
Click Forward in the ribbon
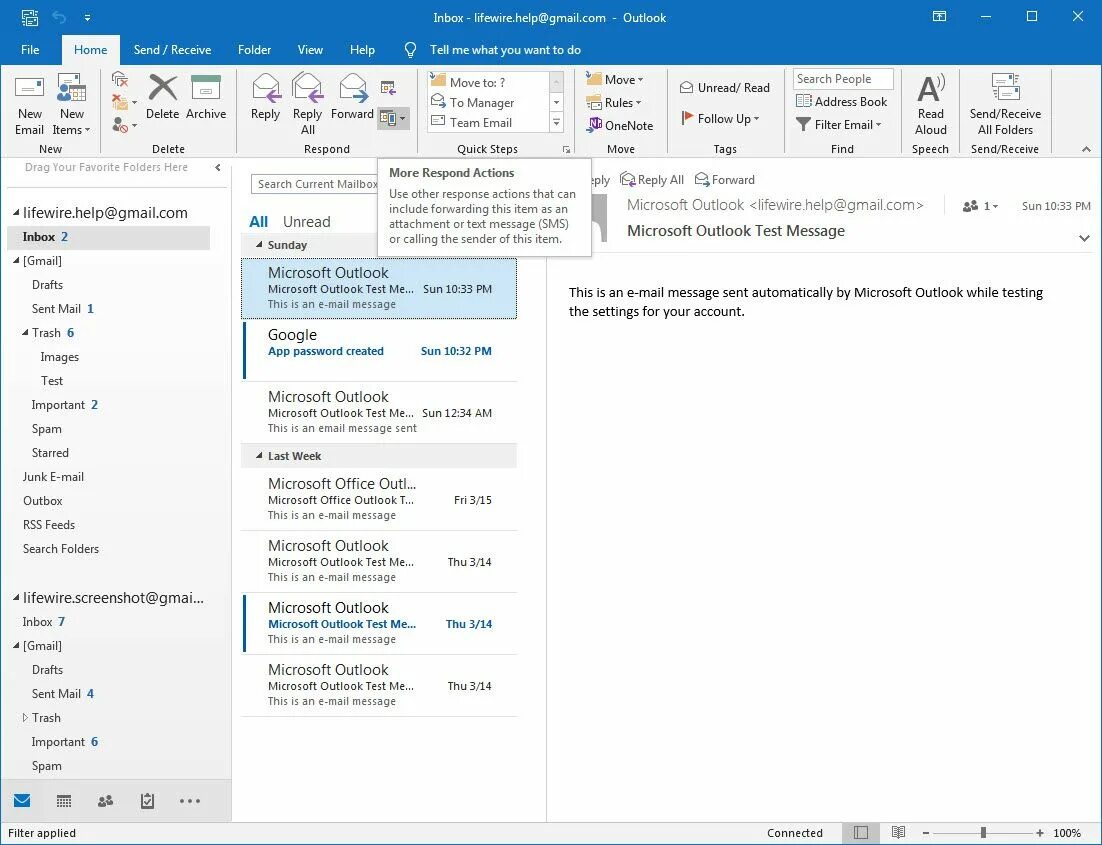(x=352, y=98)
